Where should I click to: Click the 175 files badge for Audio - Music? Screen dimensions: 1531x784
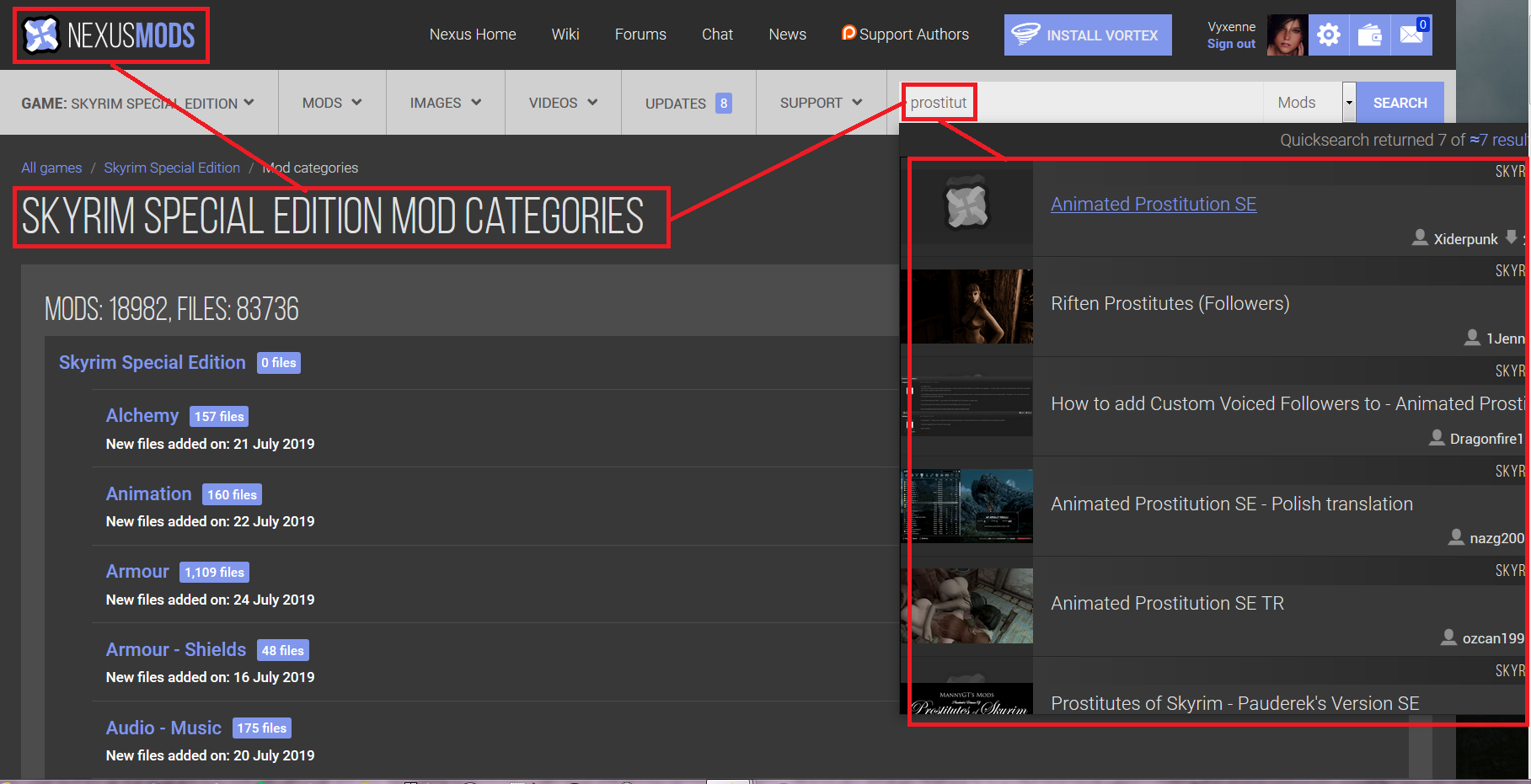click(x=262, y=728)
